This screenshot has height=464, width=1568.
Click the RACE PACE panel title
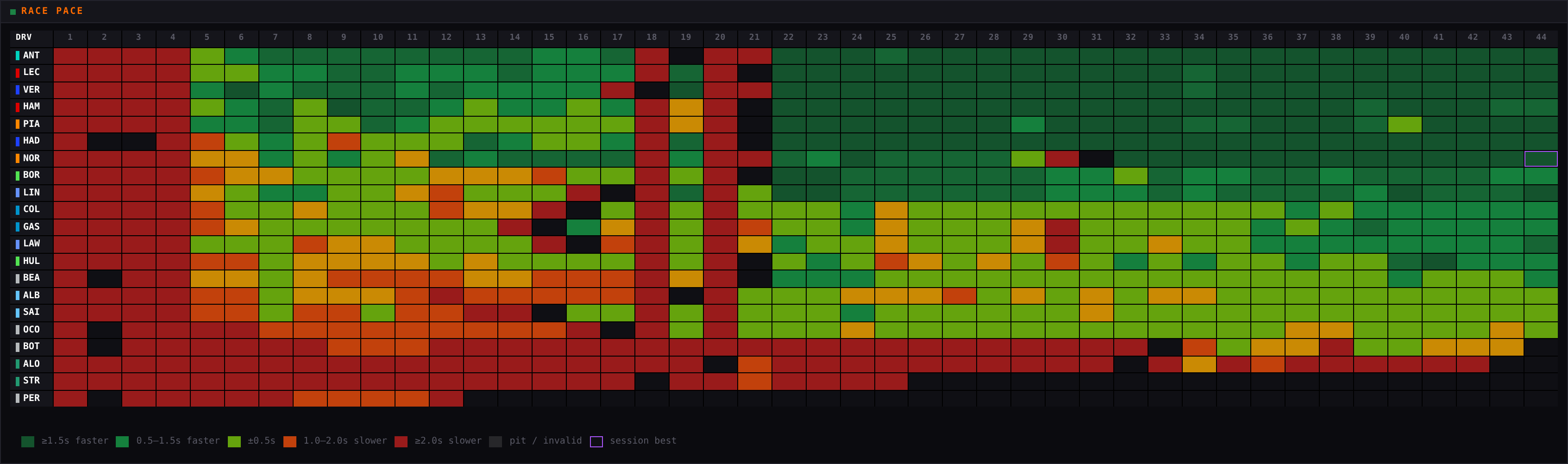(52, 11)
